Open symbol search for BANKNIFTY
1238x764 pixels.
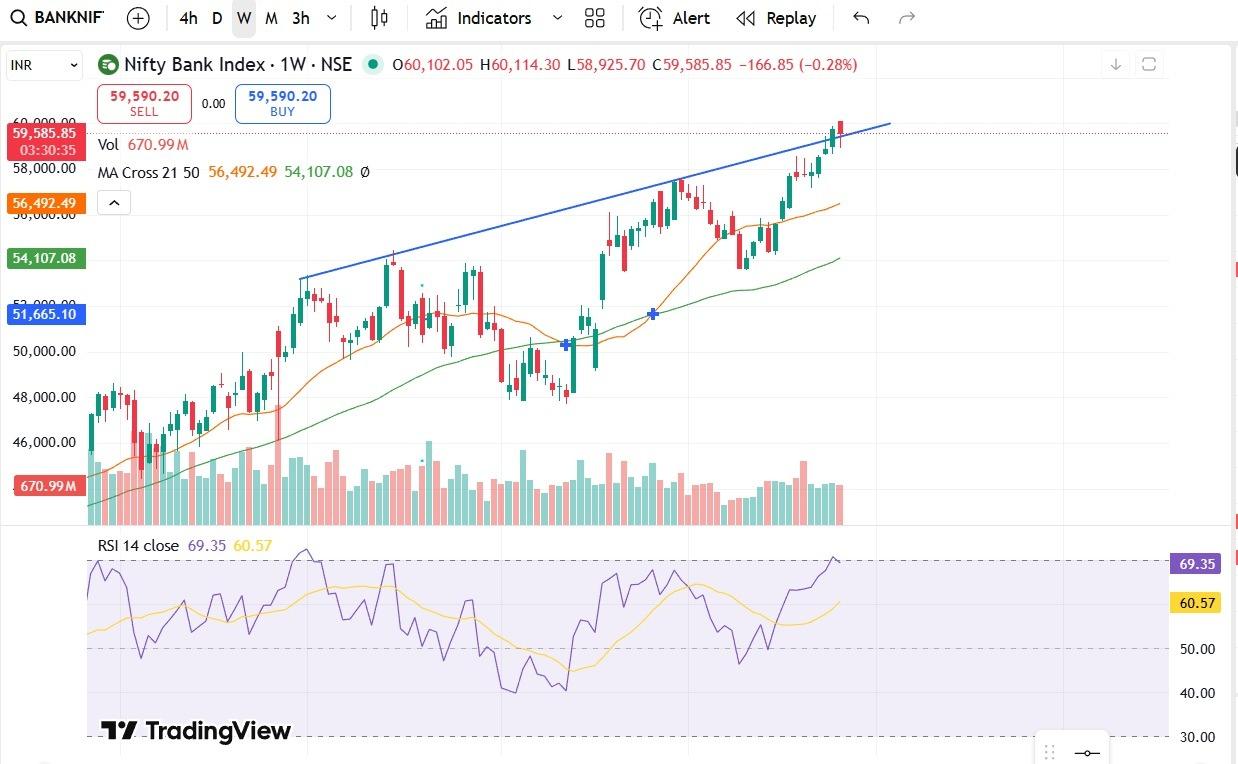click(x=56, y=18)
